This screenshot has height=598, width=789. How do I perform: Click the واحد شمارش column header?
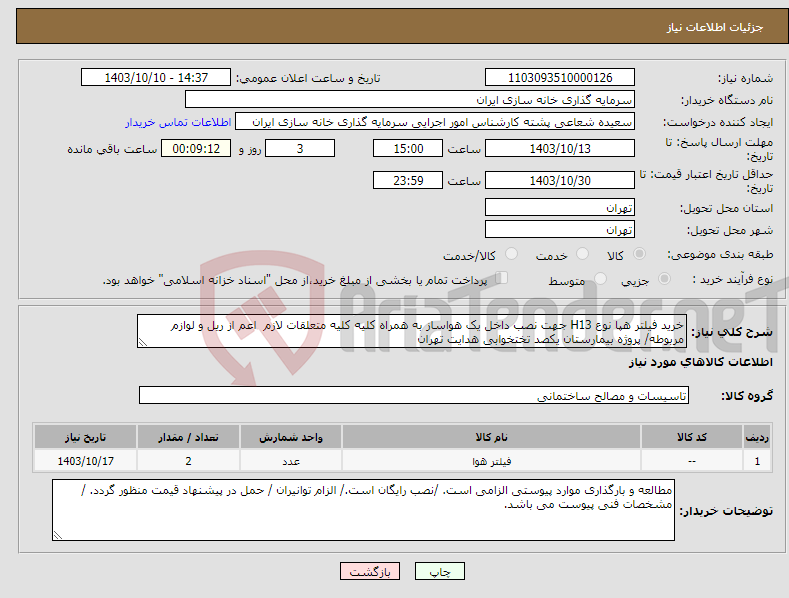pyautogui.click(x=291, y=437)
